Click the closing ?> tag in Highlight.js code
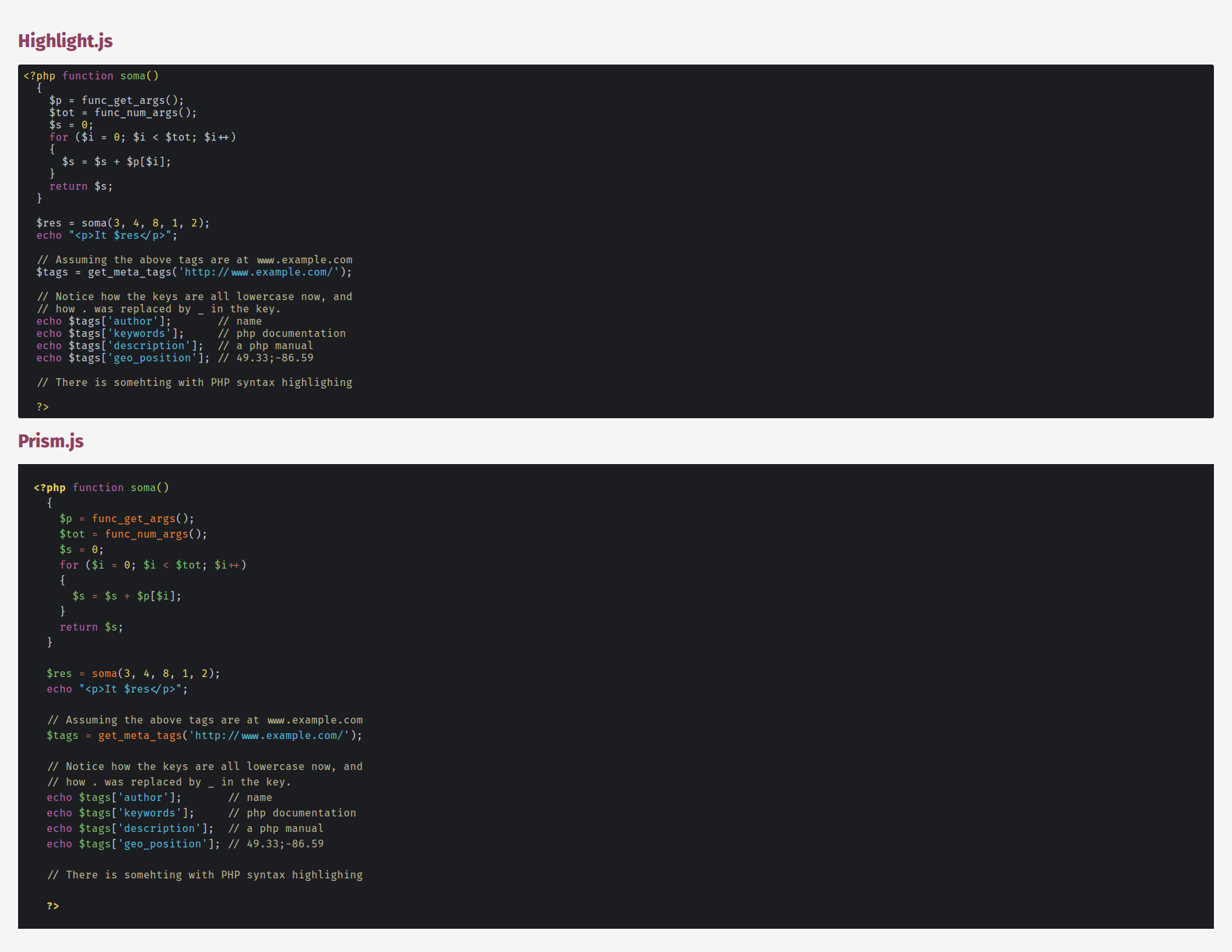The image size is (1232, 952). 43,407
